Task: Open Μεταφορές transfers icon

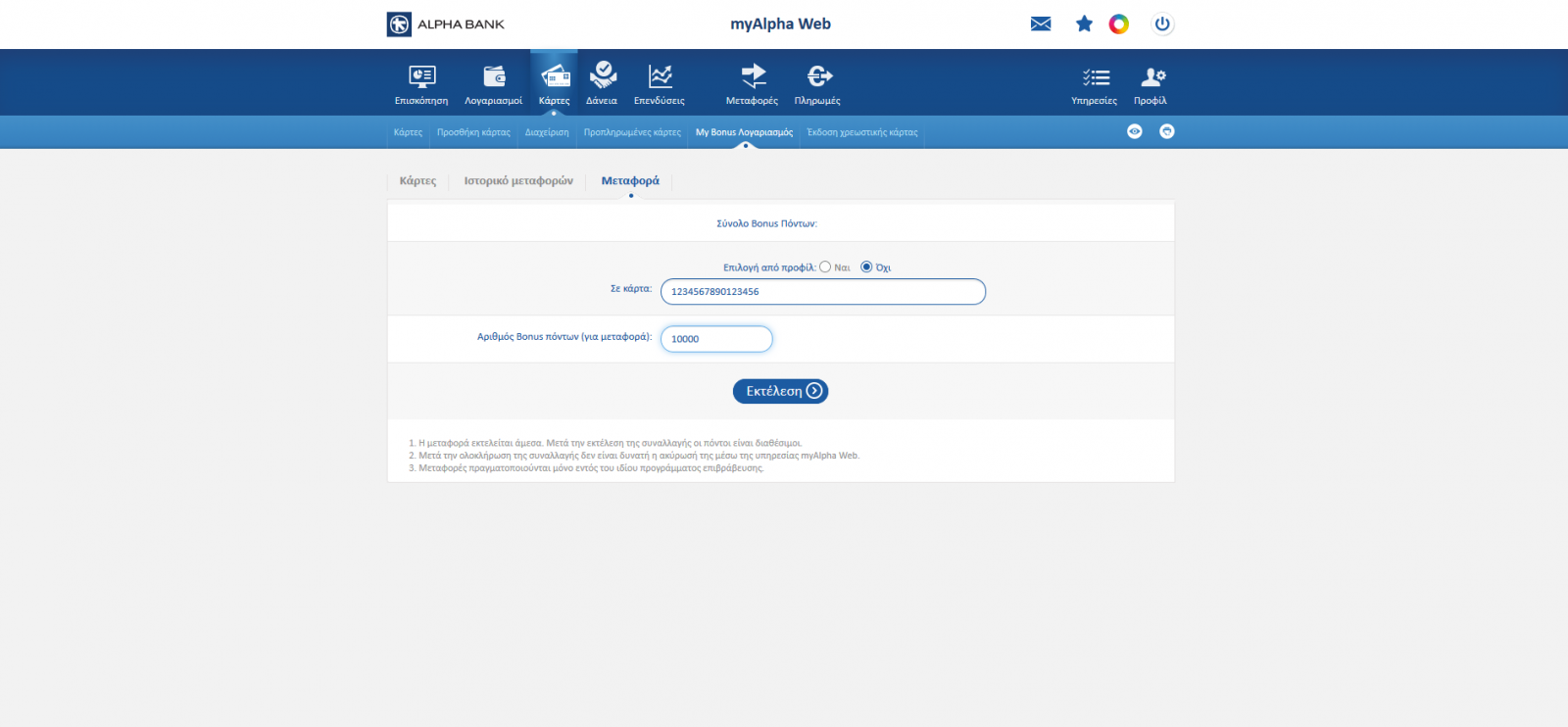Action: pyautogui.click(x=753, y=77)
